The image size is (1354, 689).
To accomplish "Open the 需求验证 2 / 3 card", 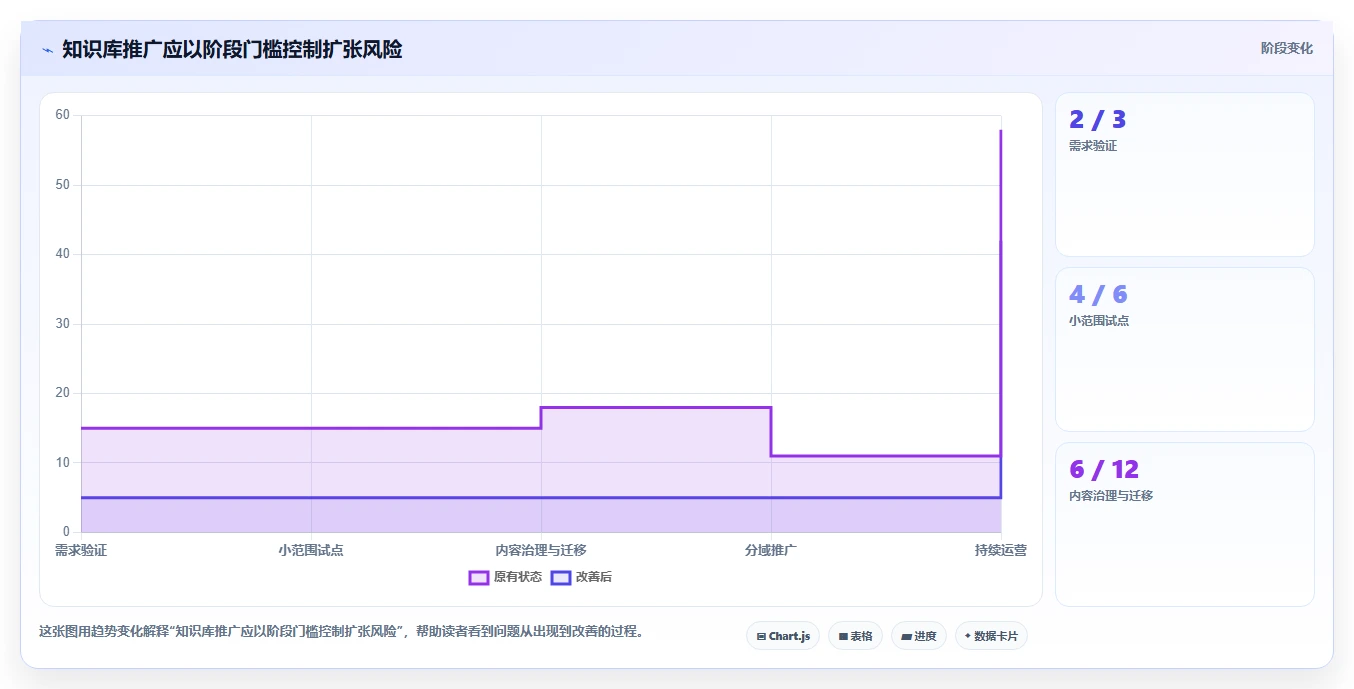I will tap(1185, 175).
